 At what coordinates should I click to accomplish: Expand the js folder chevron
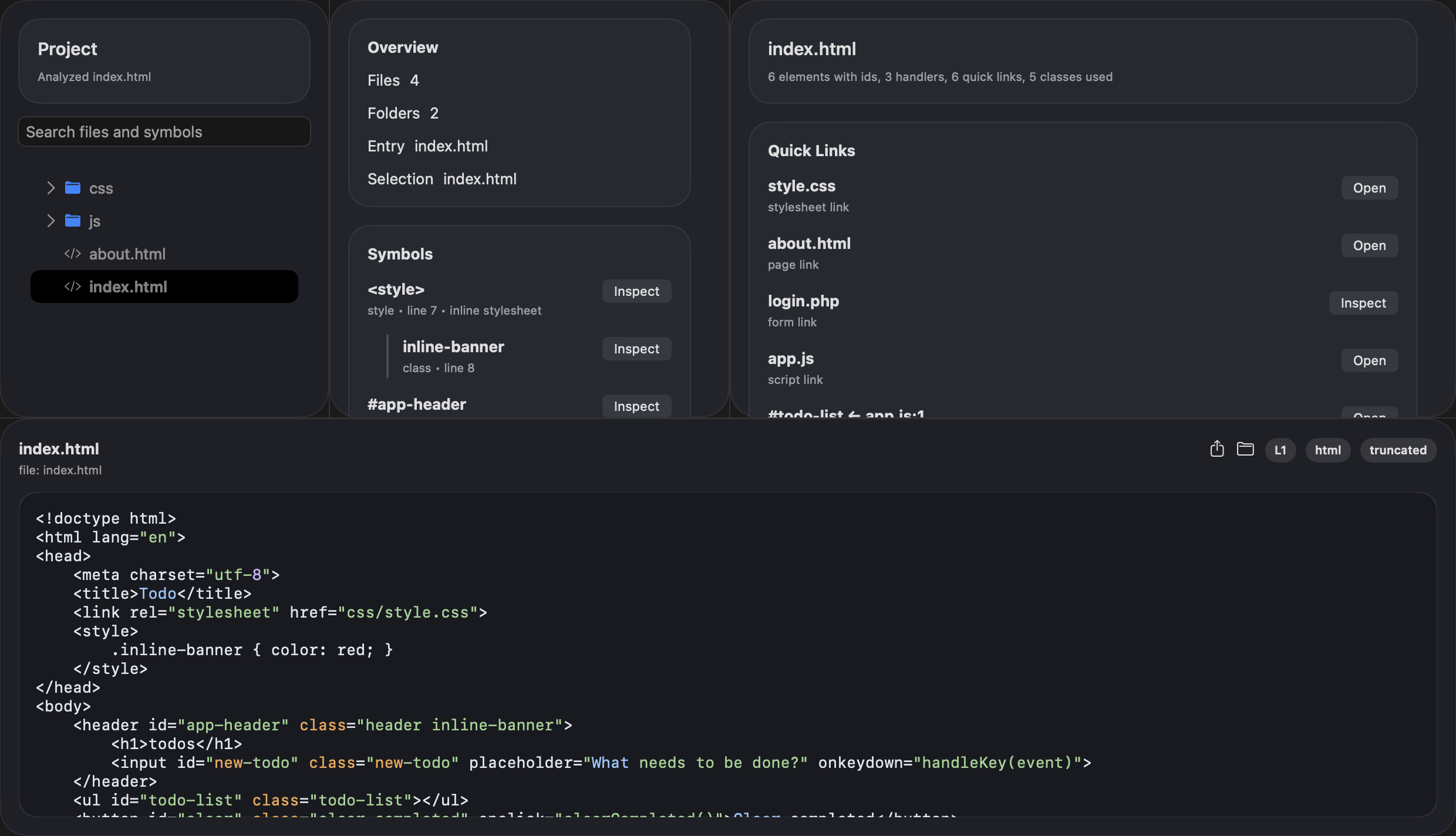(x=51, y=221)
